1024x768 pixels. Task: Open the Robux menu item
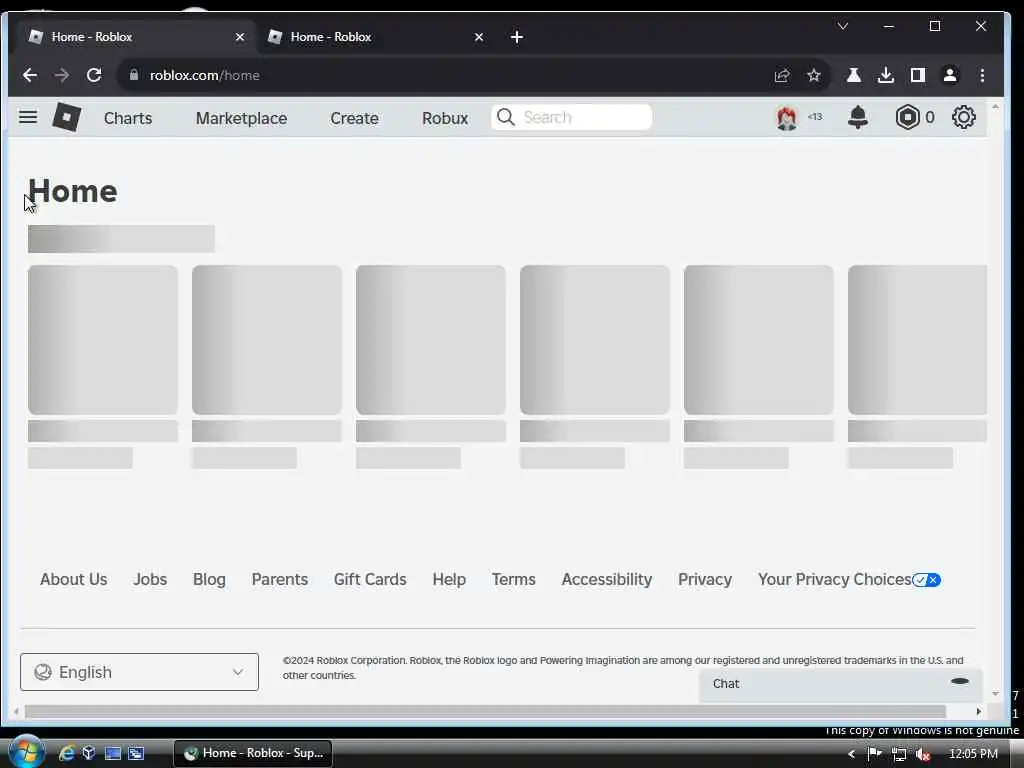[x=445, y=118]
